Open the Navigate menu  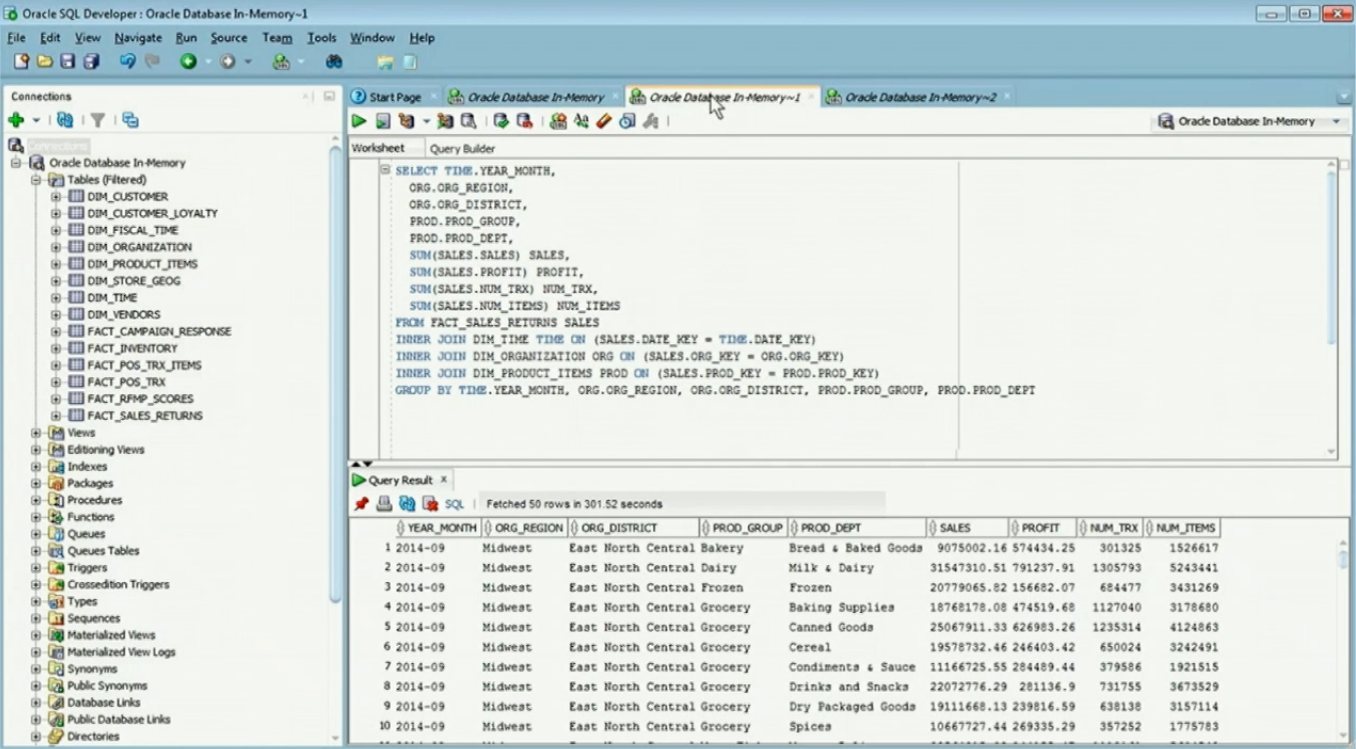[x=138, y=38]
